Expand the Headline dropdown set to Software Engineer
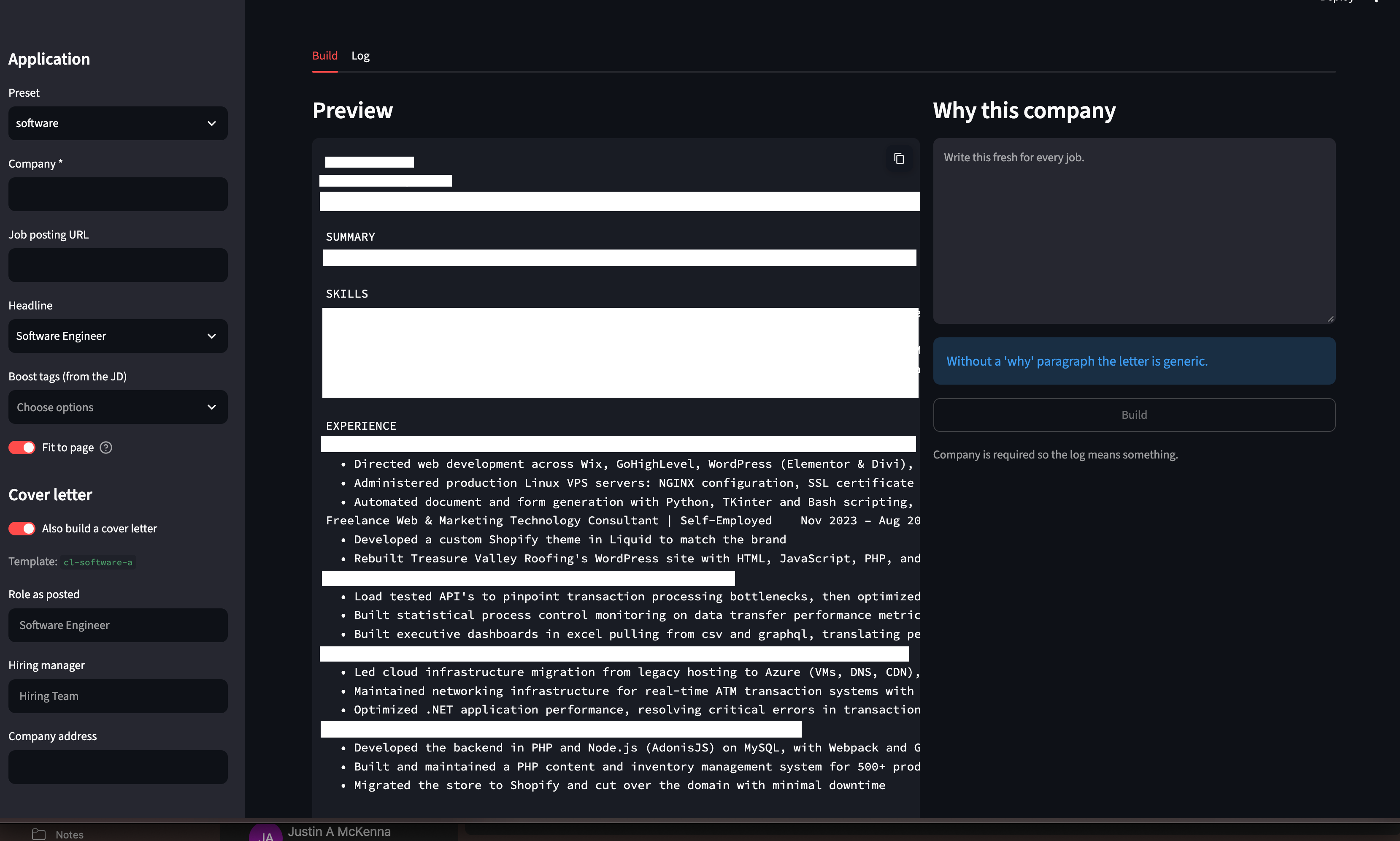 click(x=118, y=336)
